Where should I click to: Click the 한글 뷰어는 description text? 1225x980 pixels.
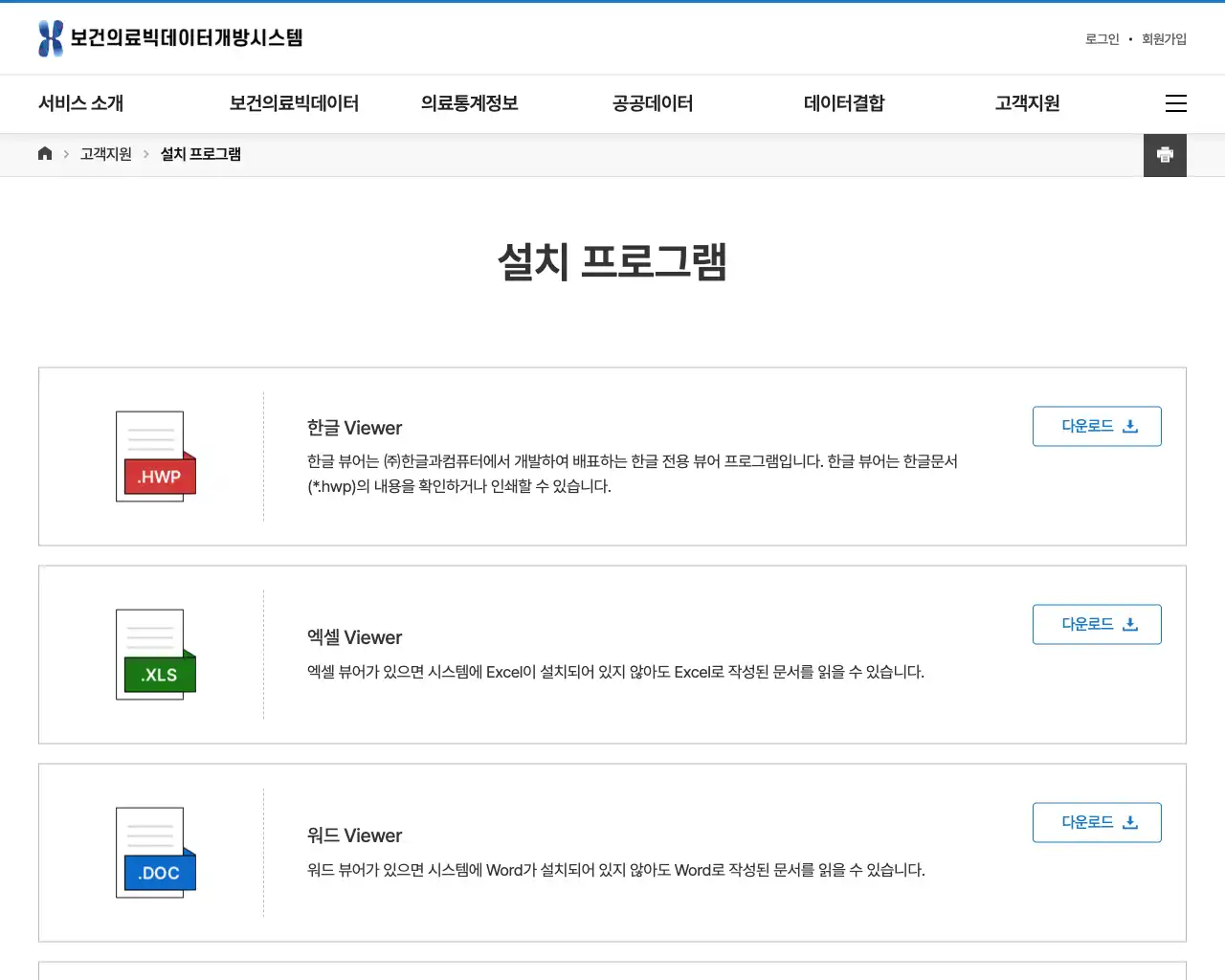point(633,474)
